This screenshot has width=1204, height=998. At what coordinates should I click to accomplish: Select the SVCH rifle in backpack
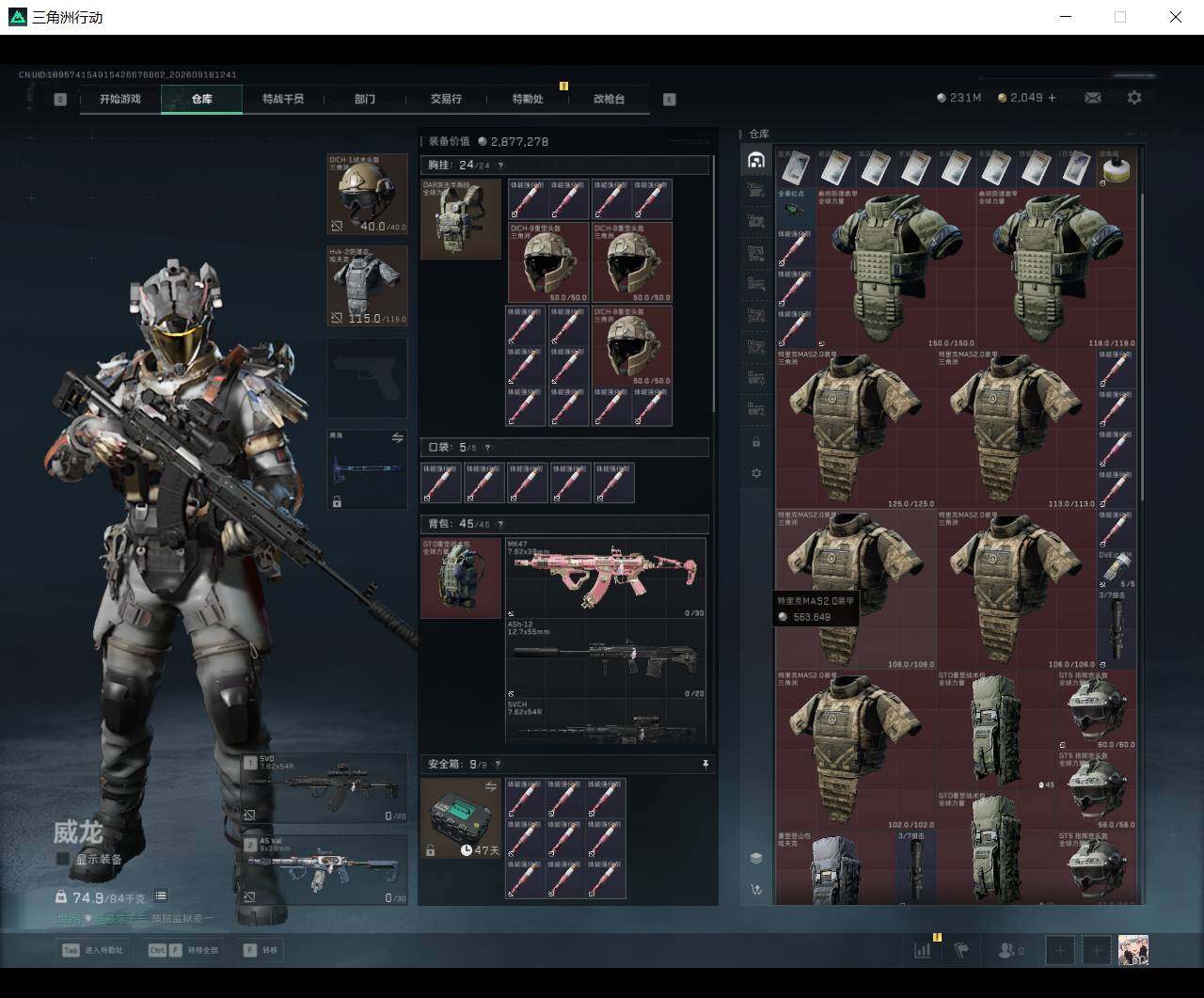pos(606,721)
